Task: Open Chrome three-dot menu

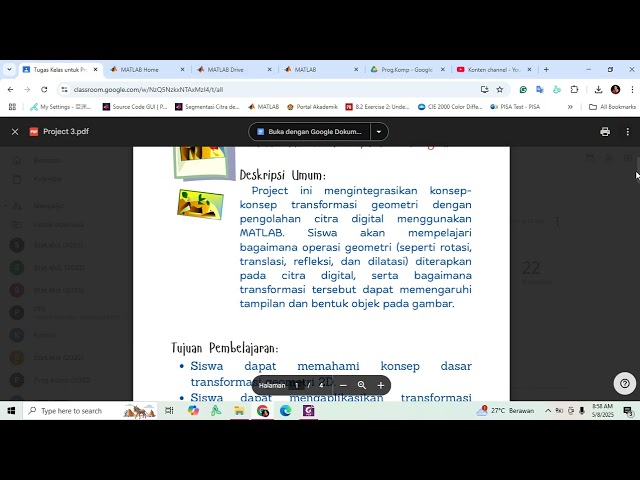Action: pyautogui.click(x=632, y=89)
